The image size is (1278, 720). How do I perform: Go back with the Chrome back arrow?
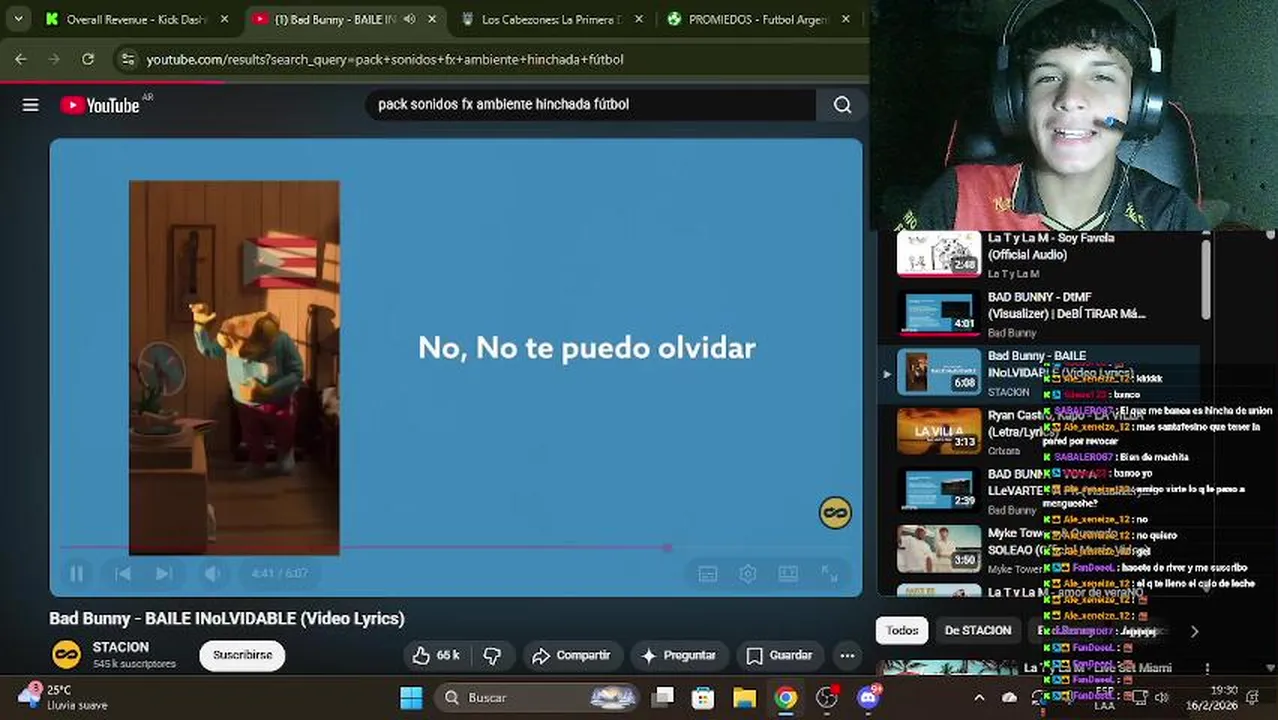(x=20, y=59)
